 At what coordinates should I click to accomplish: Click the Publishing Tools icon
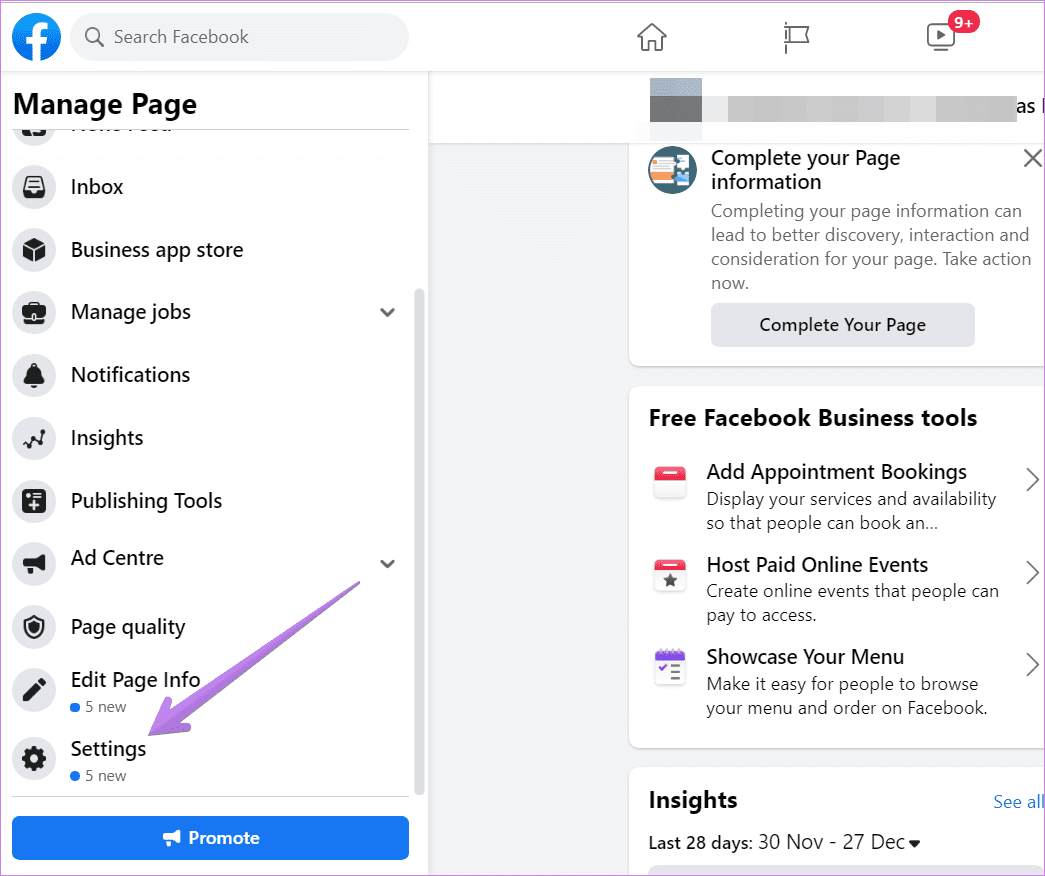[x=34, y=501]
